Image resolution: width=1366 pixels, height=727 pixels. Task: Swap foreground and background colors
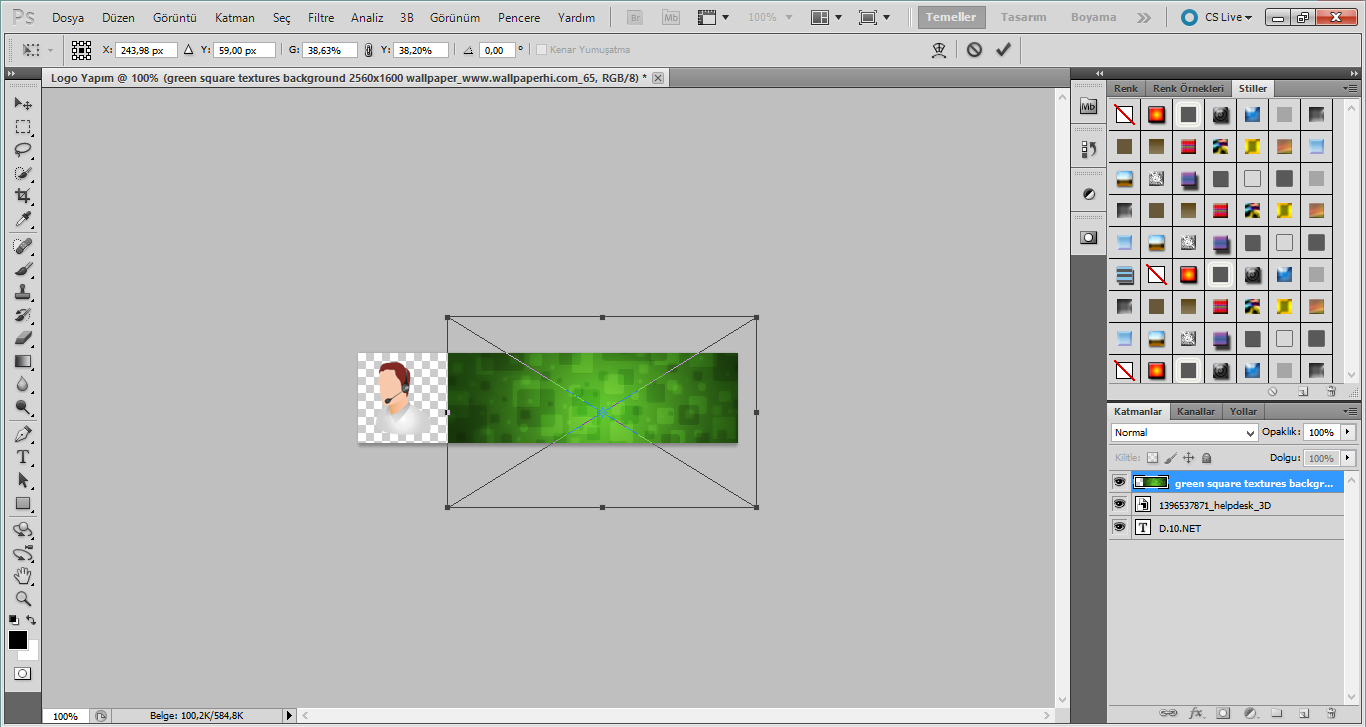(31, 621)
